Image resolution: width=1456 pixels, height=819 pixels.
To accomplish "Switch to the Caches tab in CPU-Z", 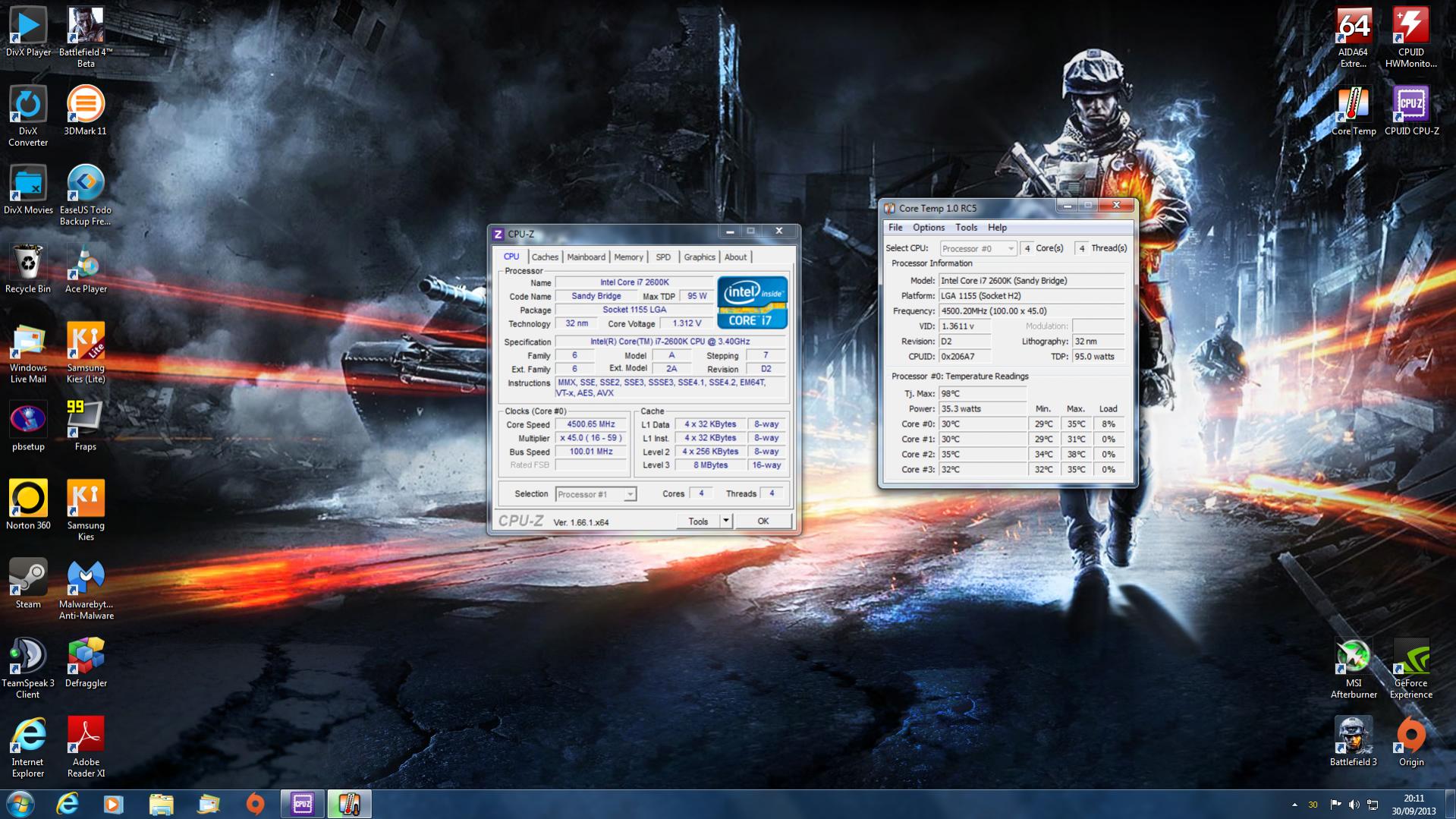I will pyautogui.click(x=545, y=257).
